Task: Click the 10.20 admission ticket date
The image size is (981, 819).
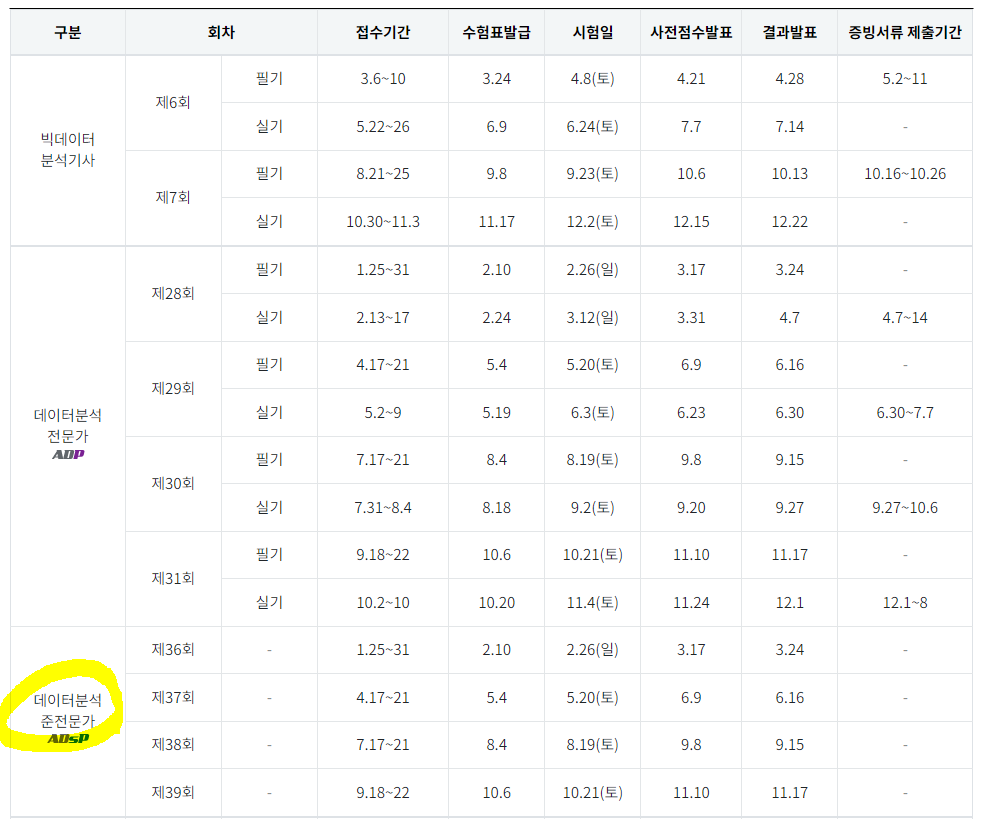Action: (496, 603)
